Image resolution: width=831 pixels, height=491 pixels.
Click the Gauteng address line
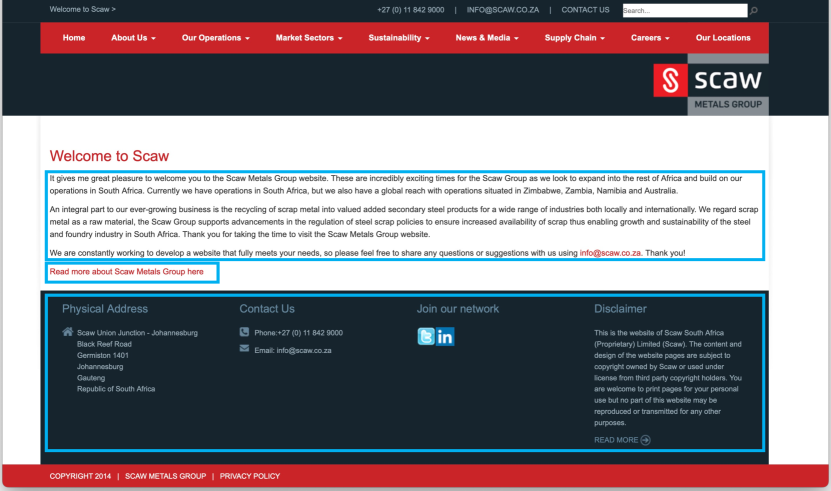[x=91, y=378]
